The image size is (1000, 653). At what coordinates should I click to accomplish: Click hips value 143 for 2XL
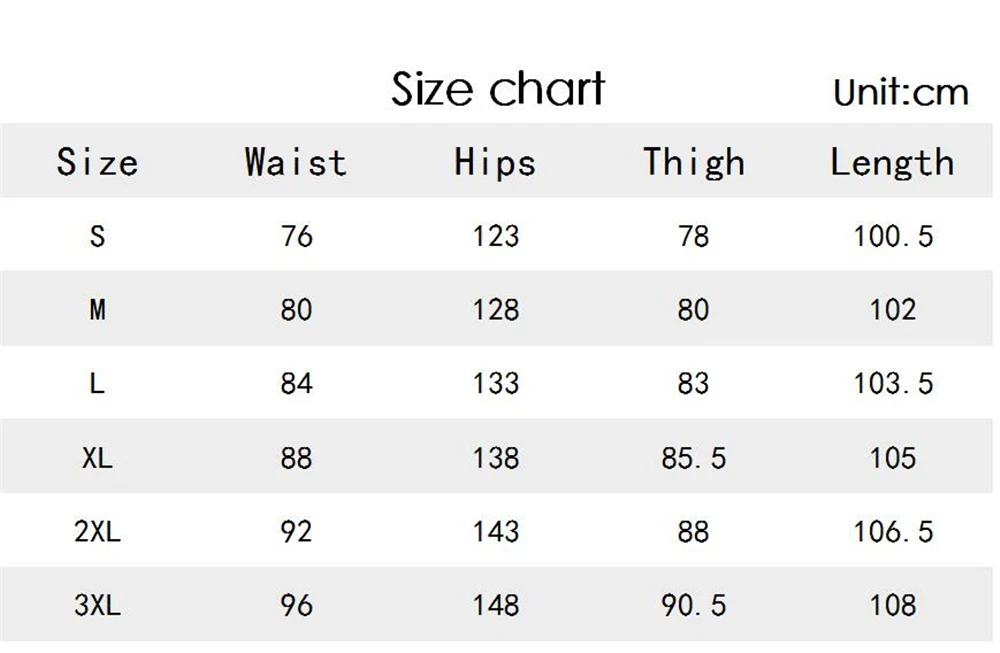(496, 531)
